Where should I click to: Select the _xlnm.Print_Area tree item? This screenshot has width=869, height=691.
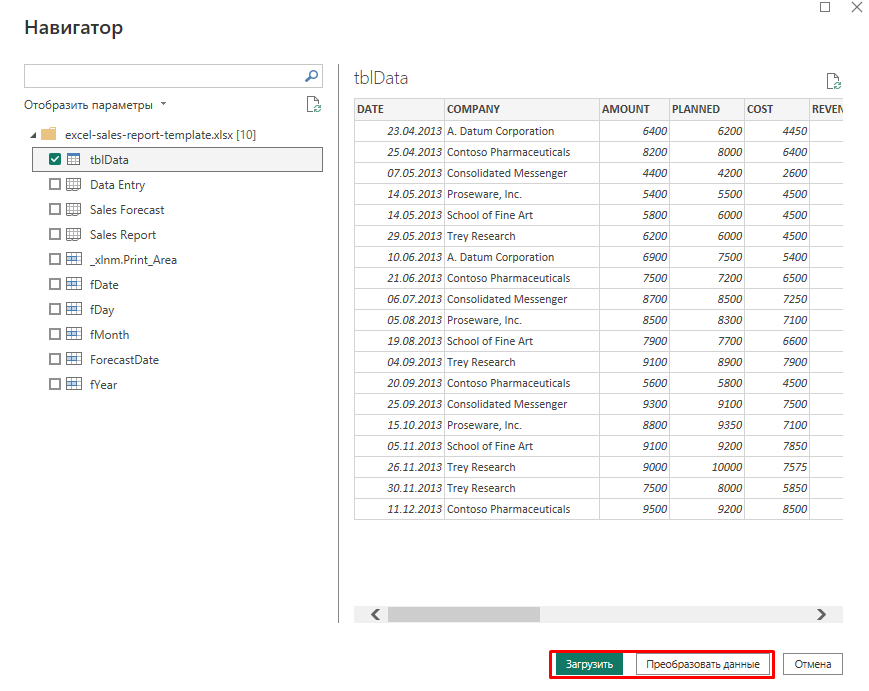click(133, 260)
